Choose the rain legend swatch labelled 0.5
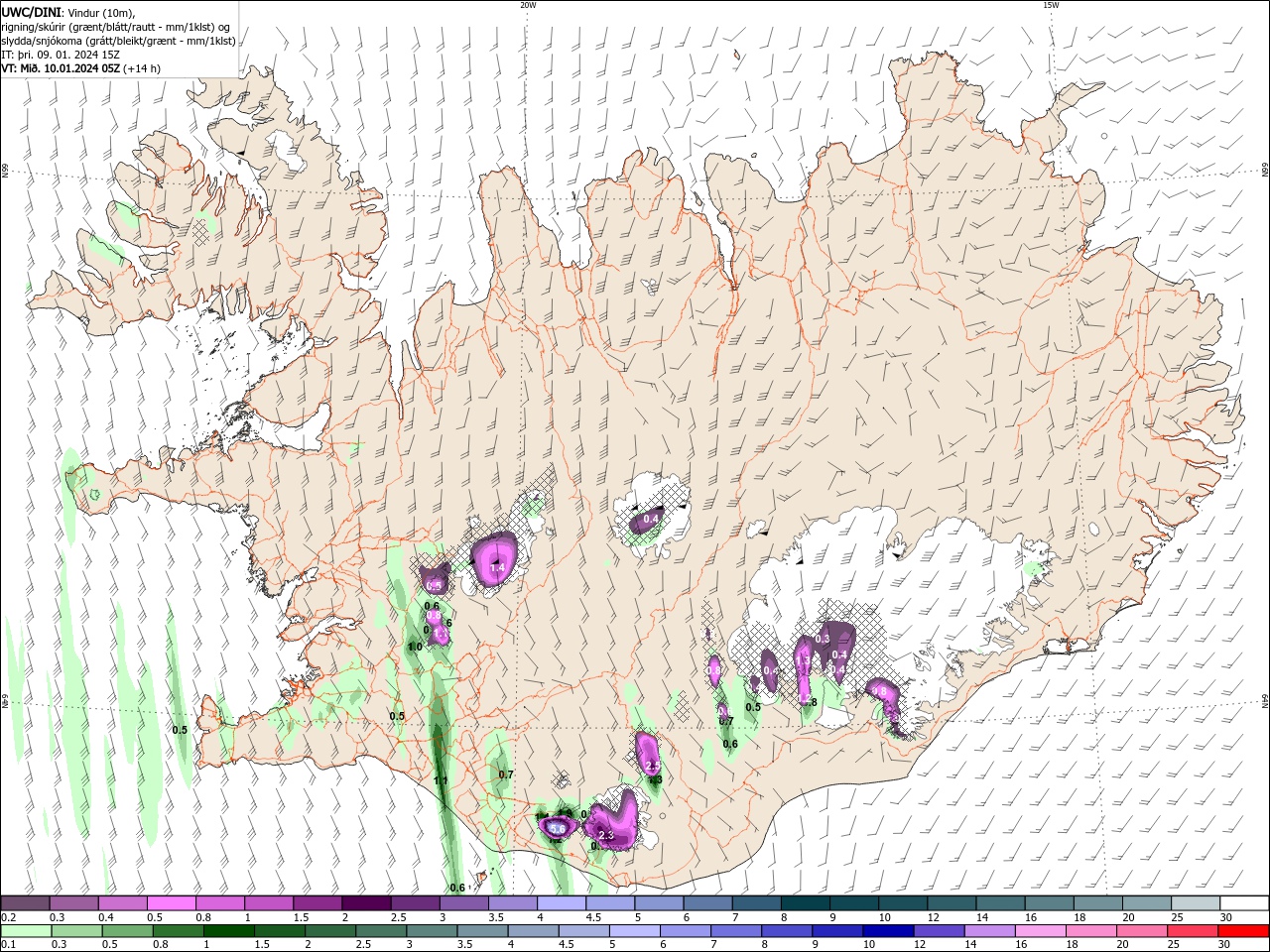Viewport: 1270px width, 952px height. click(x=128, y=931)
